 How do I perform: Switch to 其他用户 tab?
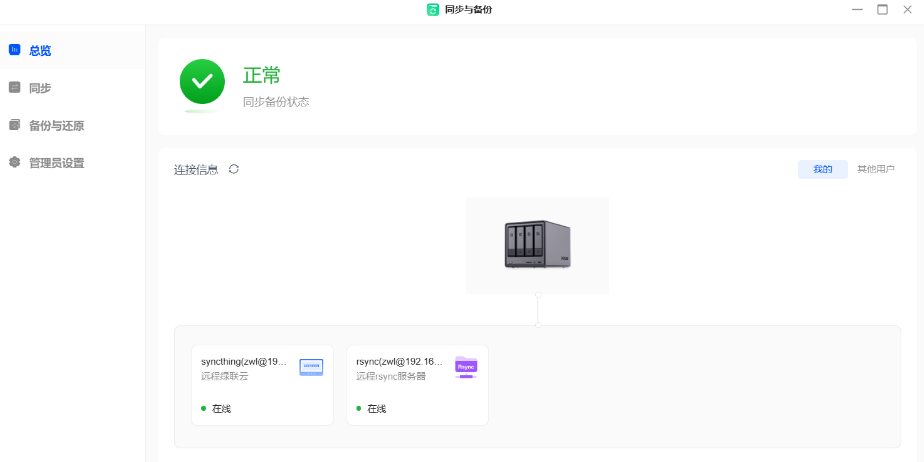tap(875, 169)
